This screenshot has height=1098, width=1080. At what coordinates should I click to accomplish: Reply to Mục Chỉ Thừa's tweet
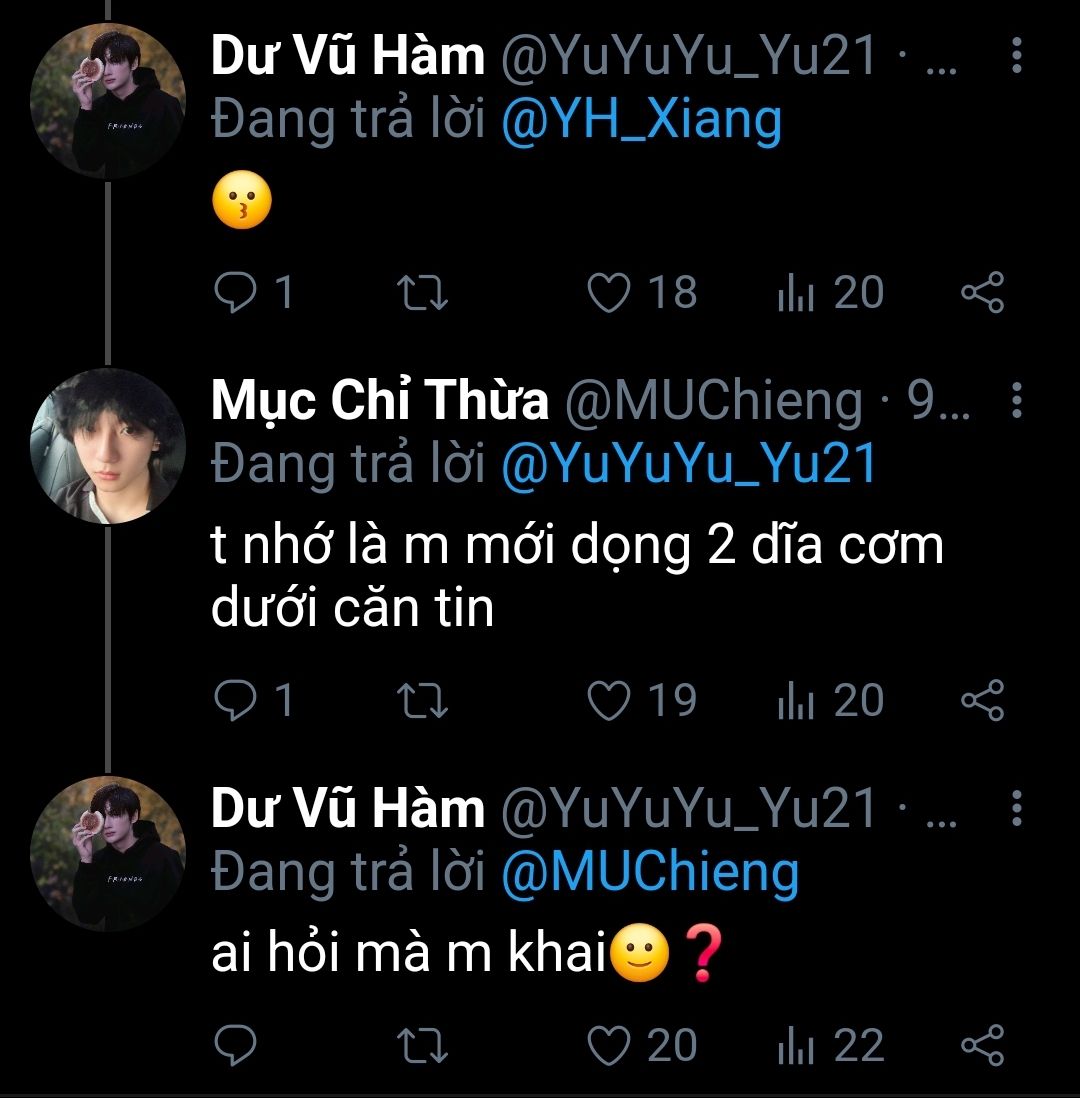coord(236,699)
